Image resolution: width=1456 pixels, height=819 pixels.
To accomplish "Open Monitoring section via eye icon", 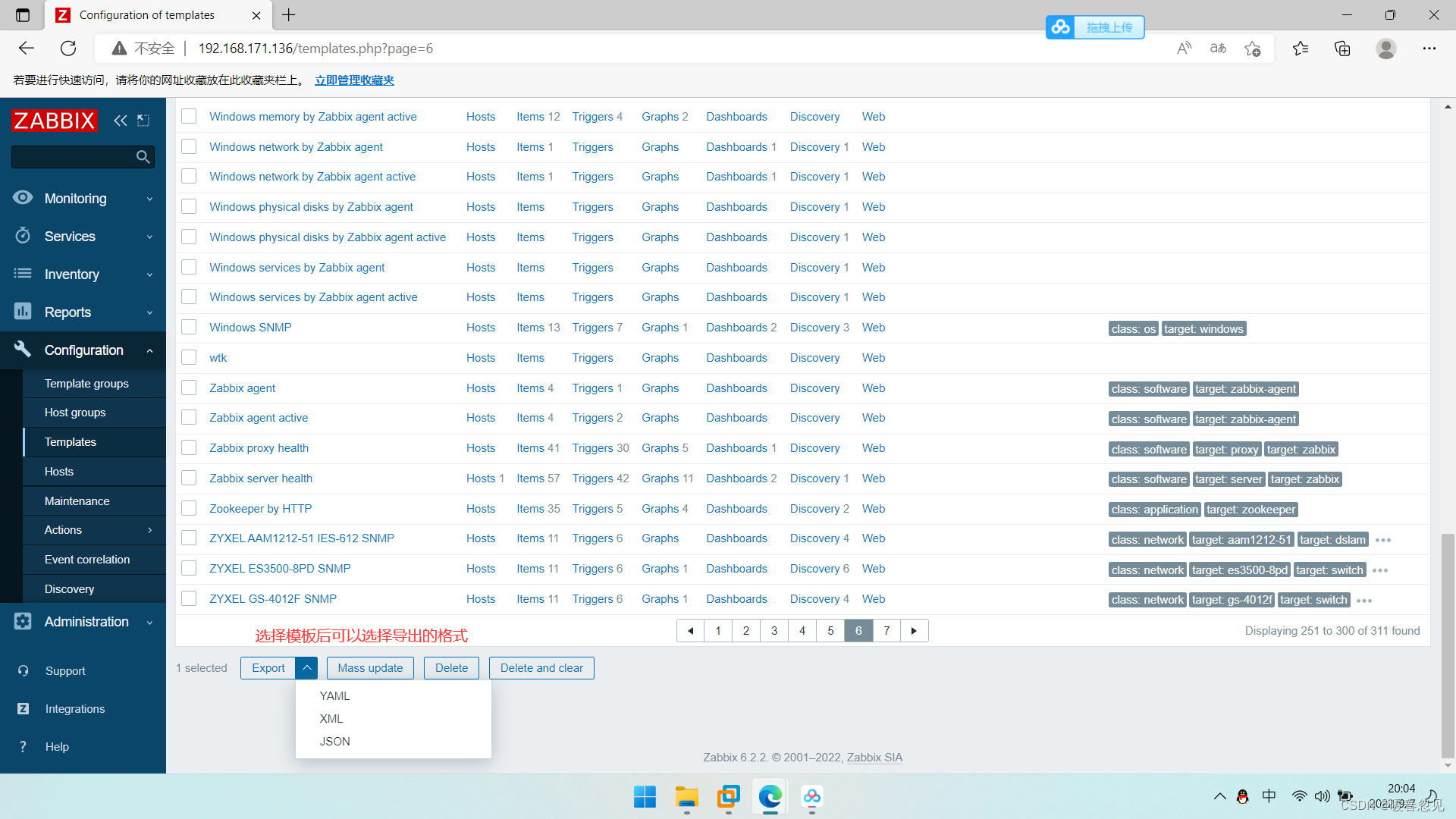I will coord(23,198).
